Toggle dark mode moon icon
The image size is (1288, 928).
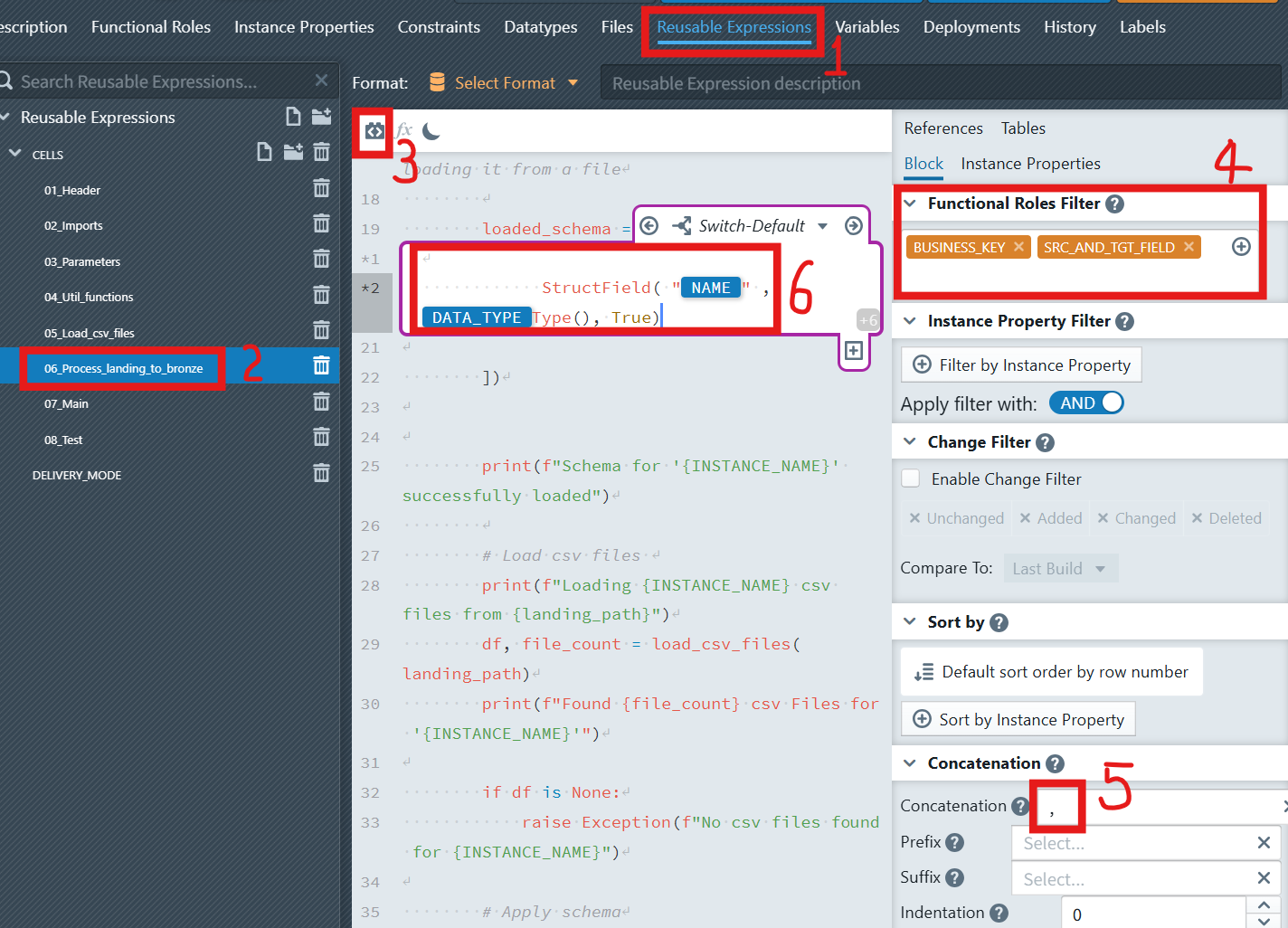point(431,132)
